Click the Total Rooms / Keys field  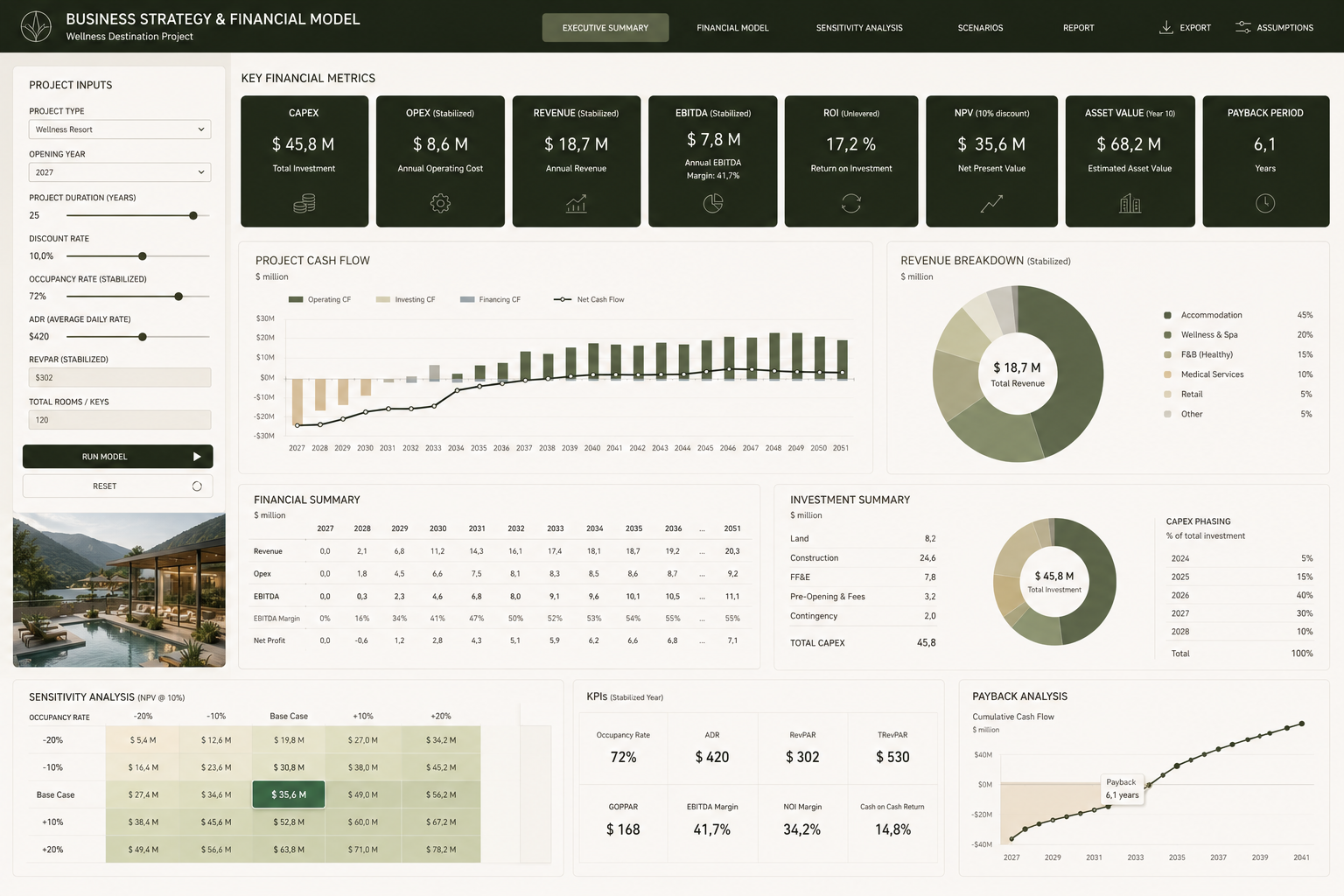120,420
